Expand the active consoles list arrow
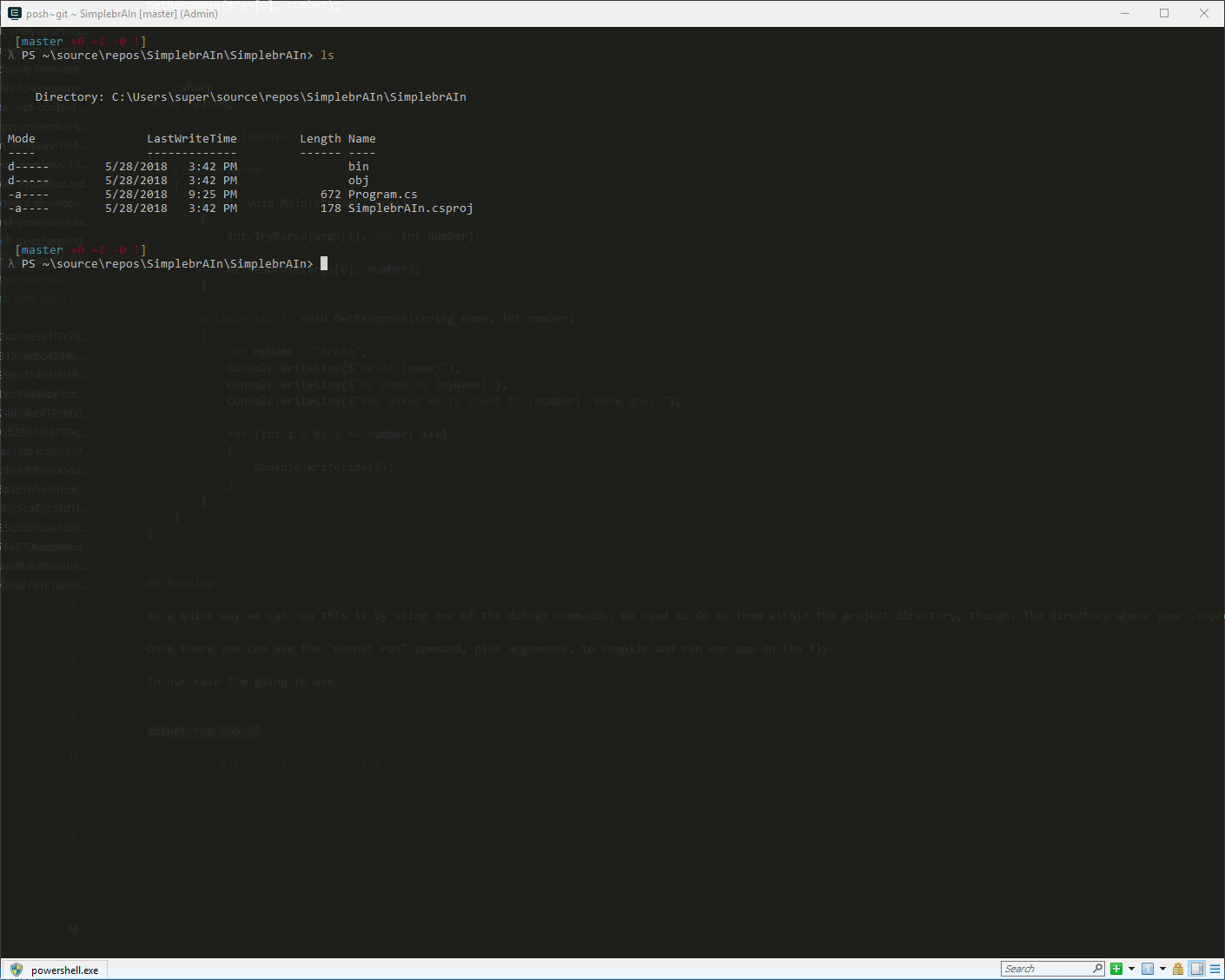Viewport: 1225px width, 980px height. tap(1162, 969)
